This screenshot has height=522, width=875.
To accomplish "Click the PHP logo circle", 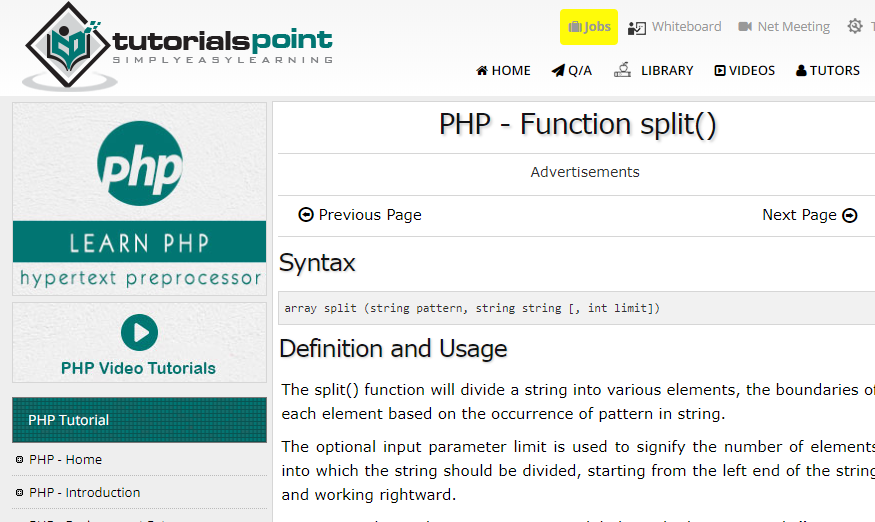I will (140, 164).
